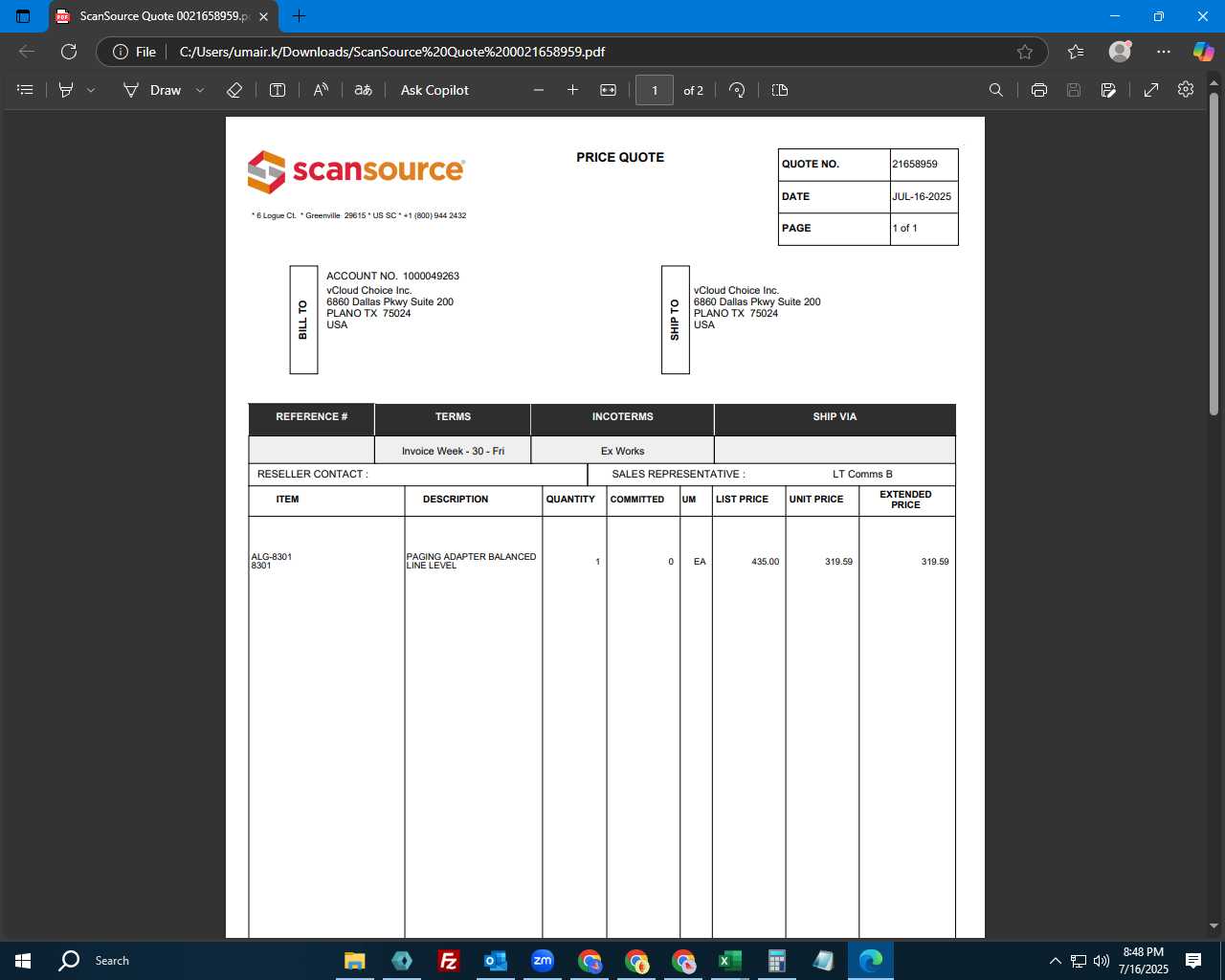Click the date value JUL-16-2025
Screen dimensions: 1225x980
tap(922, 196)
